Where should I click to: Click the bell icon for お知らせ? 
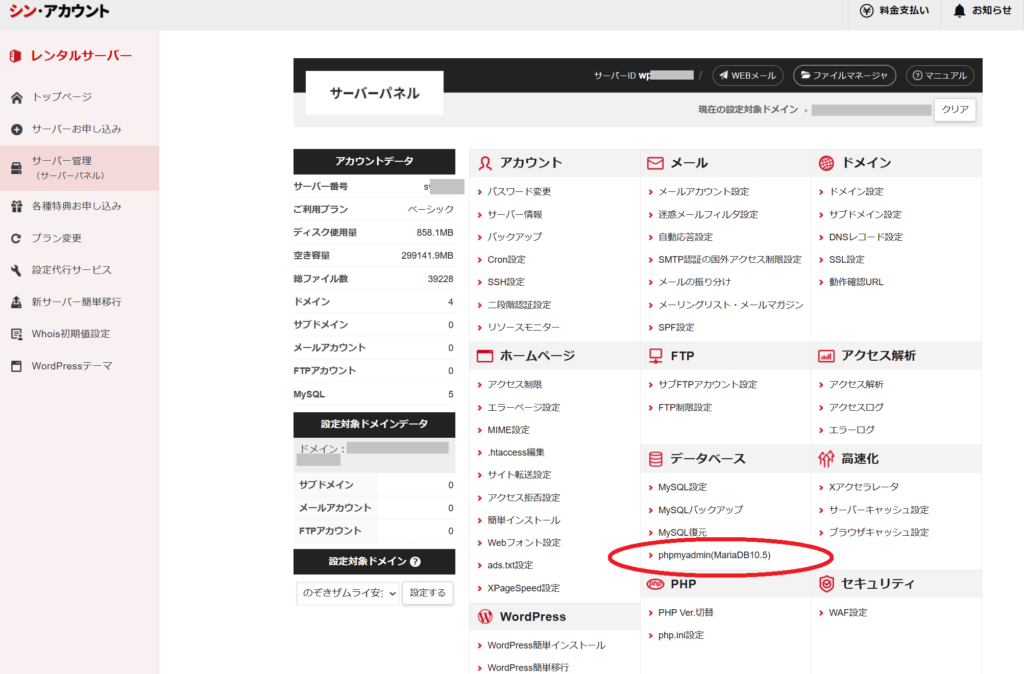click(960, 11)
